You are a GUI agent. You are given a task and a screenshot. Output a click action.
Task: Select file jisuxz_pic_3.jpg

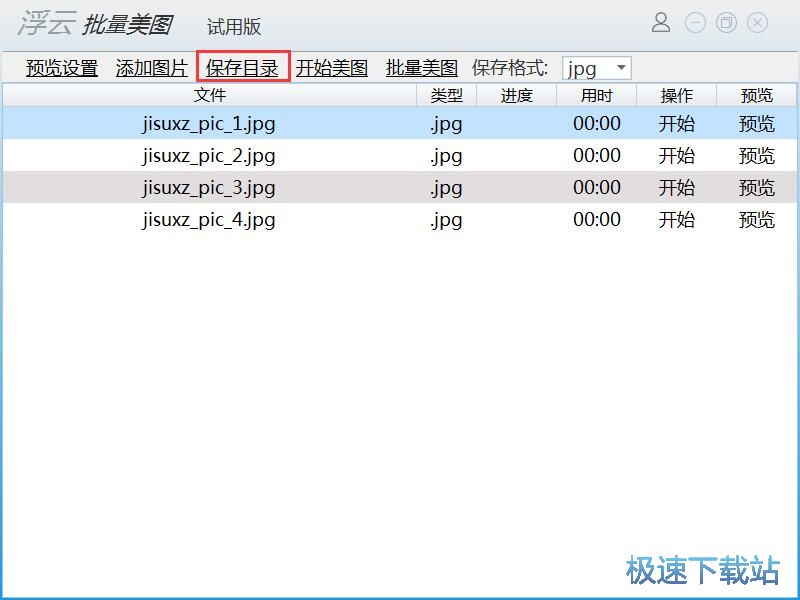pos(209,188)
